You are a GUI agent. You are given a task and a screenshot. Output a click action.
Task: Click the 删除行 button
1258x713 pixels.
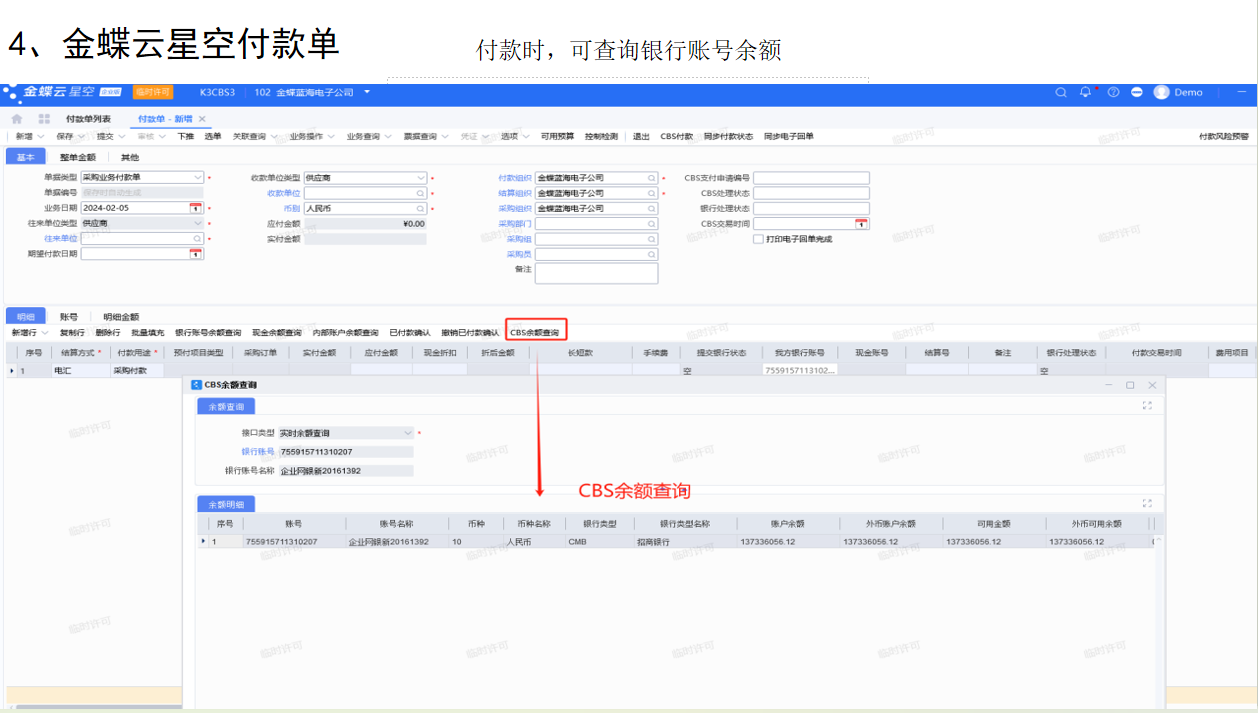(x=108, y=332)
